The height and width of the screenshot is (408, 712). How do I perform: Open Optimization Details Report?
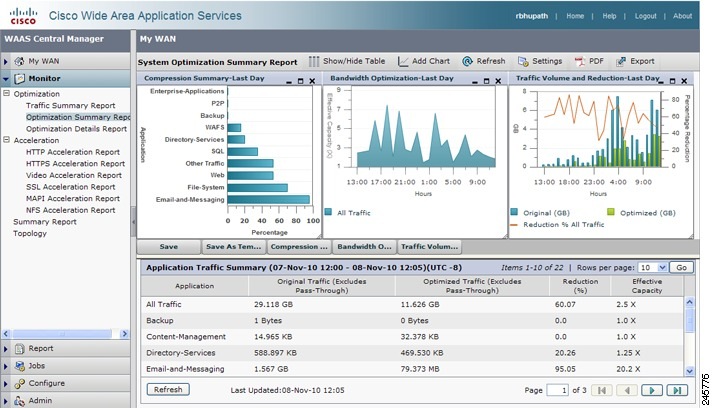[x=76, y=129]
